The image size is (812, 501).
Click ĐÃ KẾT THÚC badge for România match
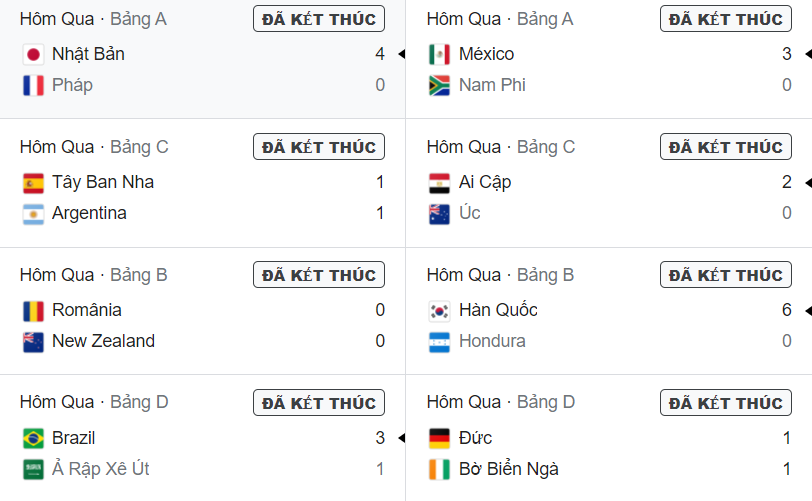319,275
